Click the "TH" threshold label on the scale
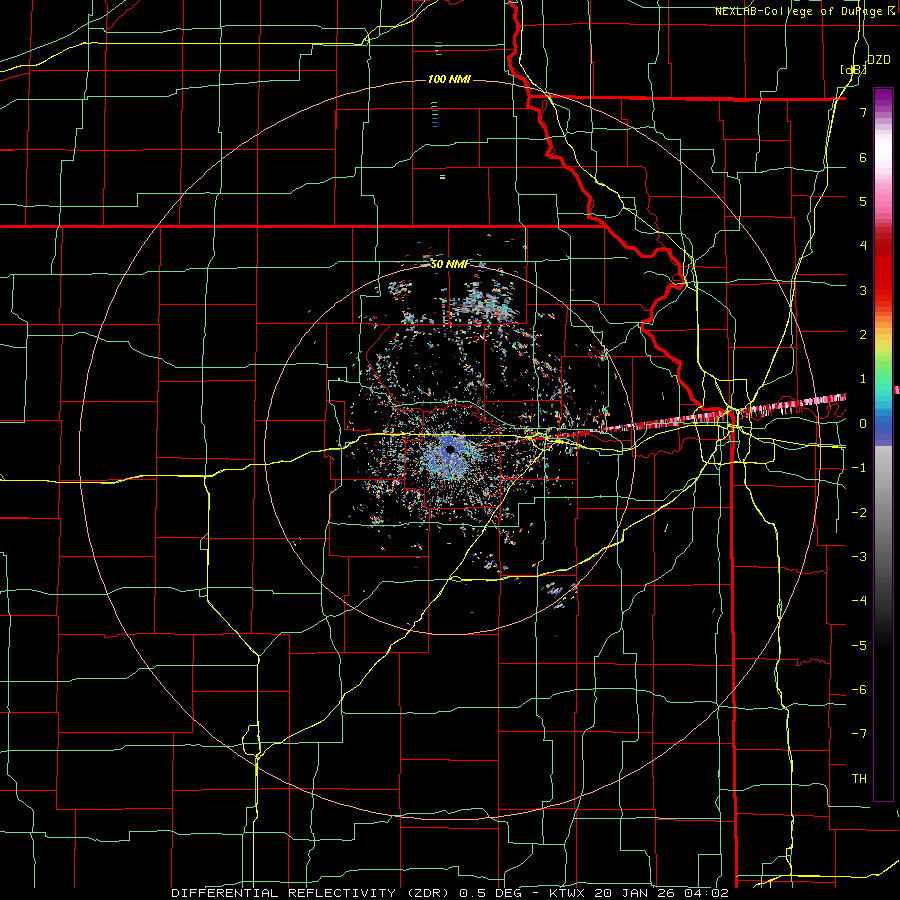 pos(859,779)
